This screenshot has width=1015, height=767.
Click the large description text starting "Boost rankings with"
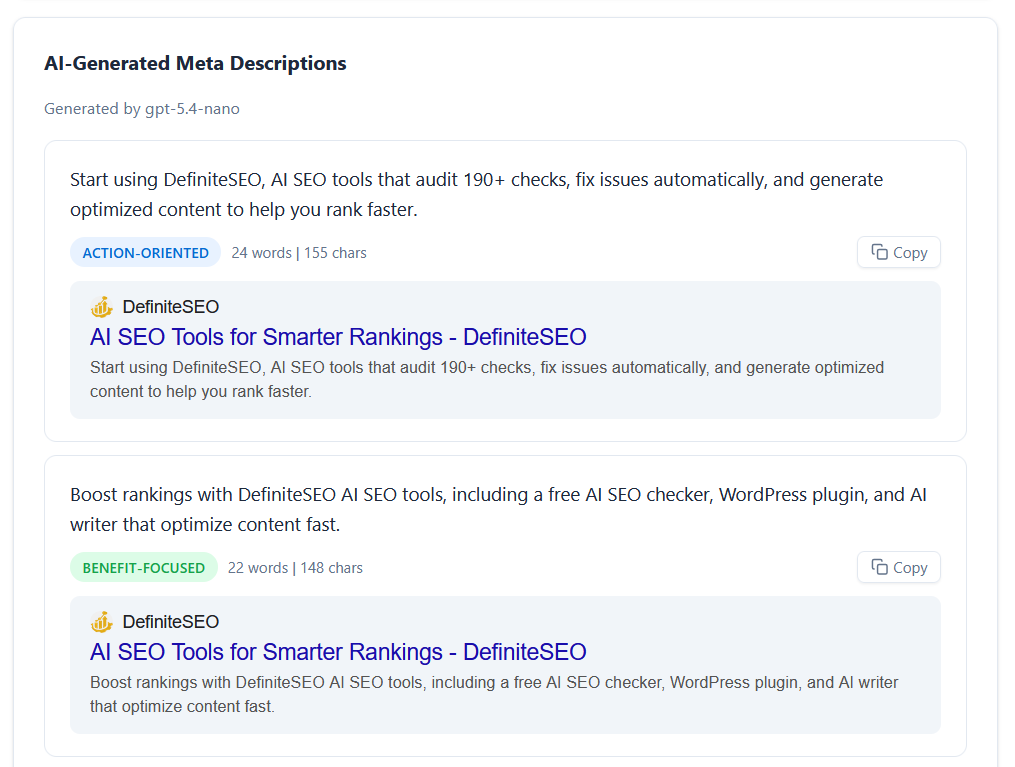click(x=498, y=509)
